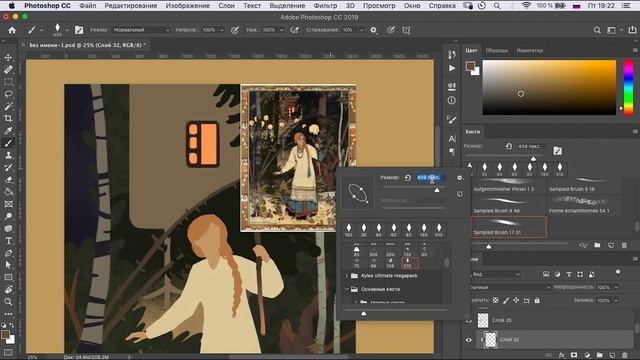Select the Move tool
This screenshot has height=360, width=640.
(x=8, y=58)
